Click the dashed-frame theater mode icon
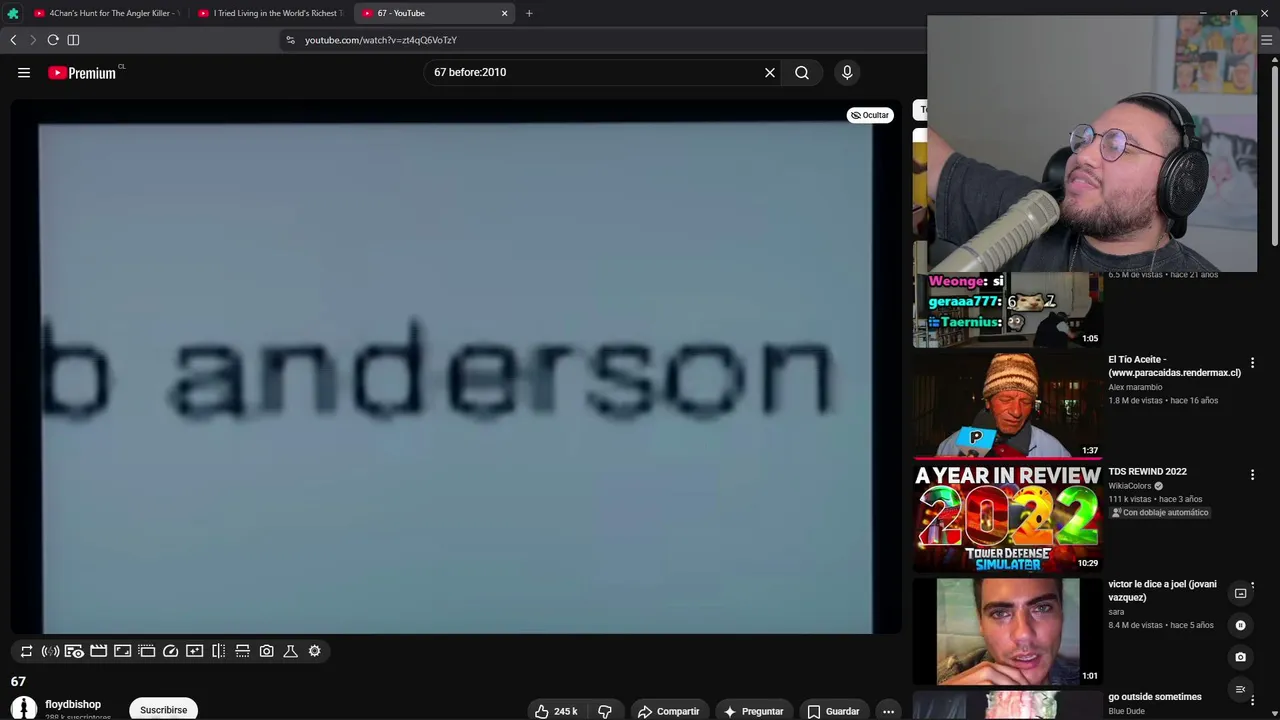The image size is (1280, 720). [147, 651]
